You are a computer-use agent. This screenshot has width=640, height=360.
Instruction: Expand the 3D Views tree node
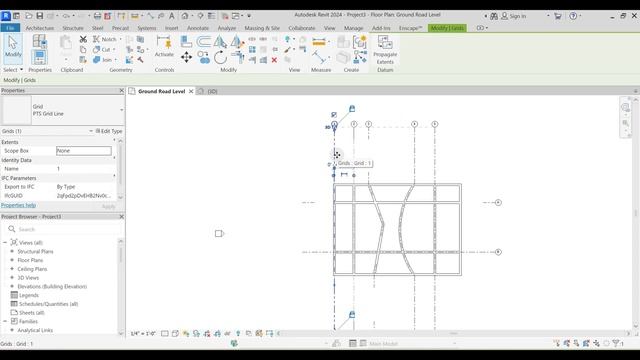[12, 278]
